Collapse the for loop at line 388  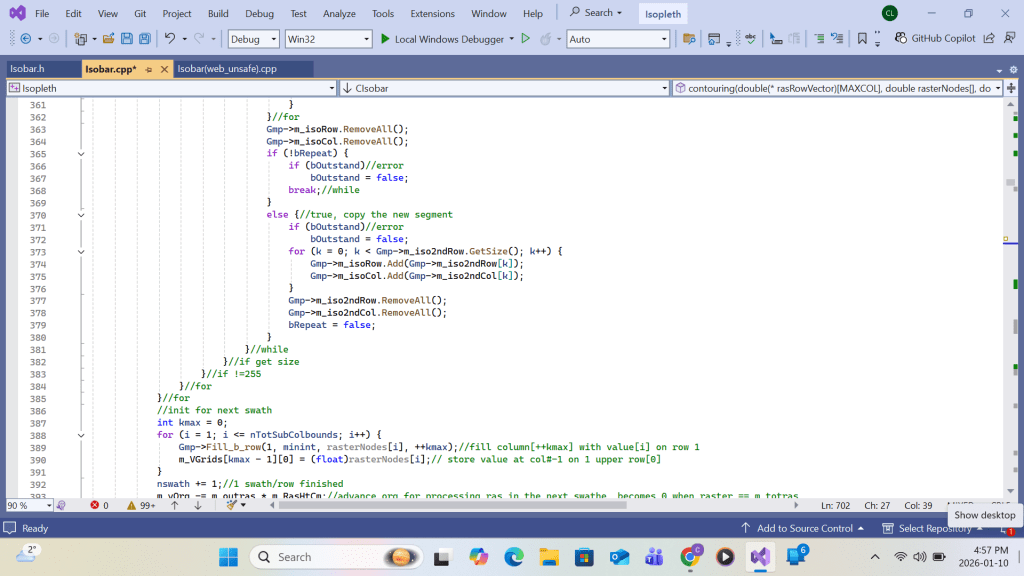click(x=81, y=435)
